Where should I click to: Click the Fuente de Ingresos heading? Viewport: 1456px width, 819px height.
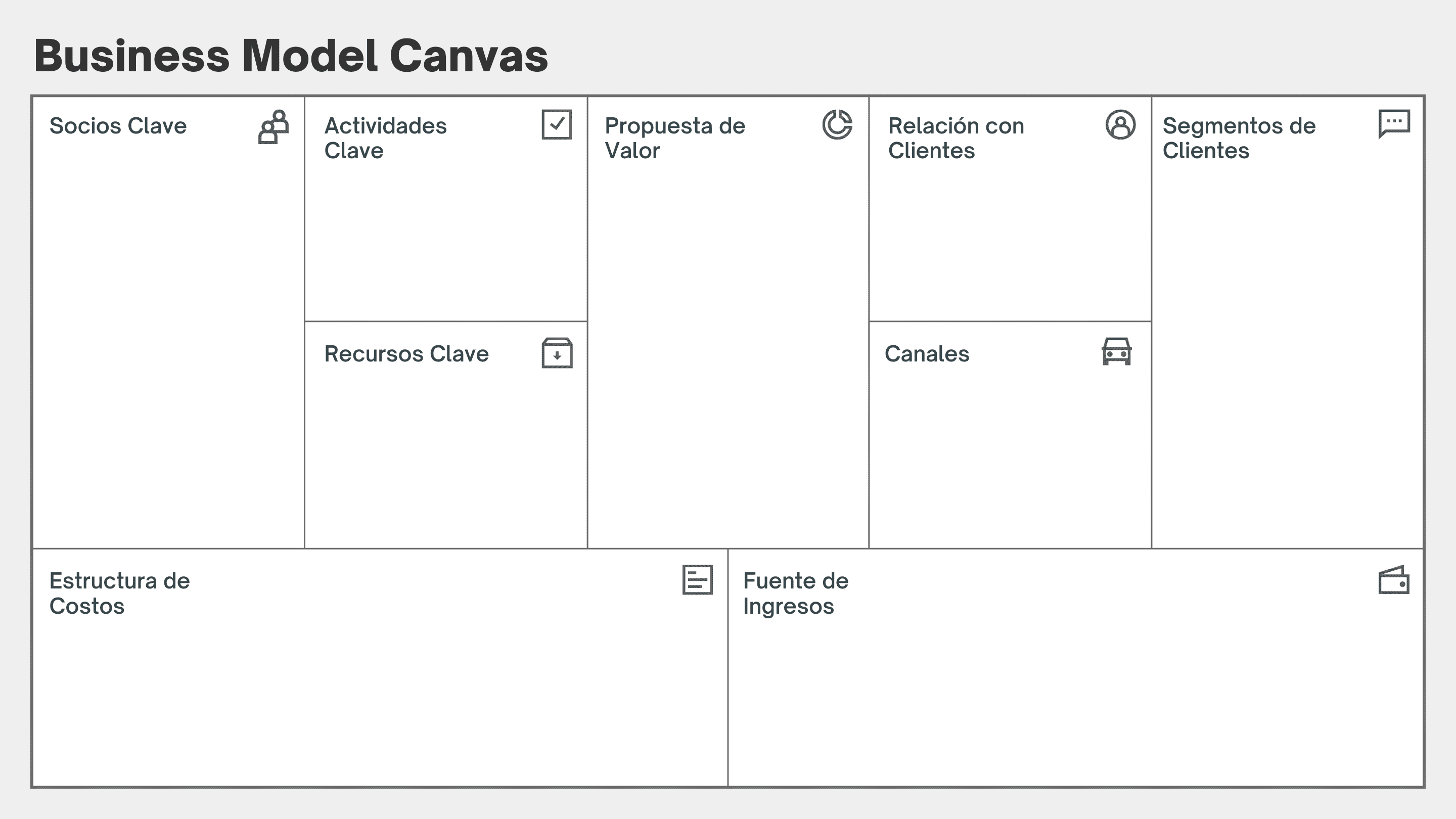795,593
